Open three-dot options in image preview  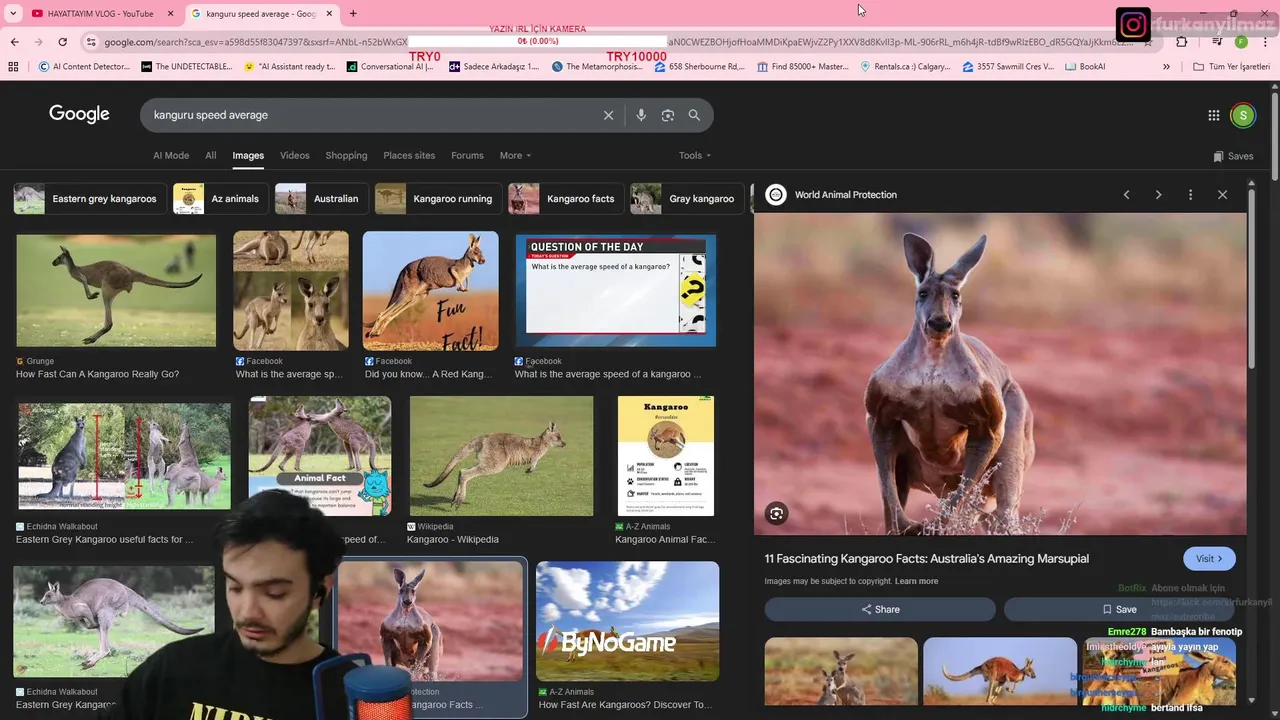[x=1190, y=195]
